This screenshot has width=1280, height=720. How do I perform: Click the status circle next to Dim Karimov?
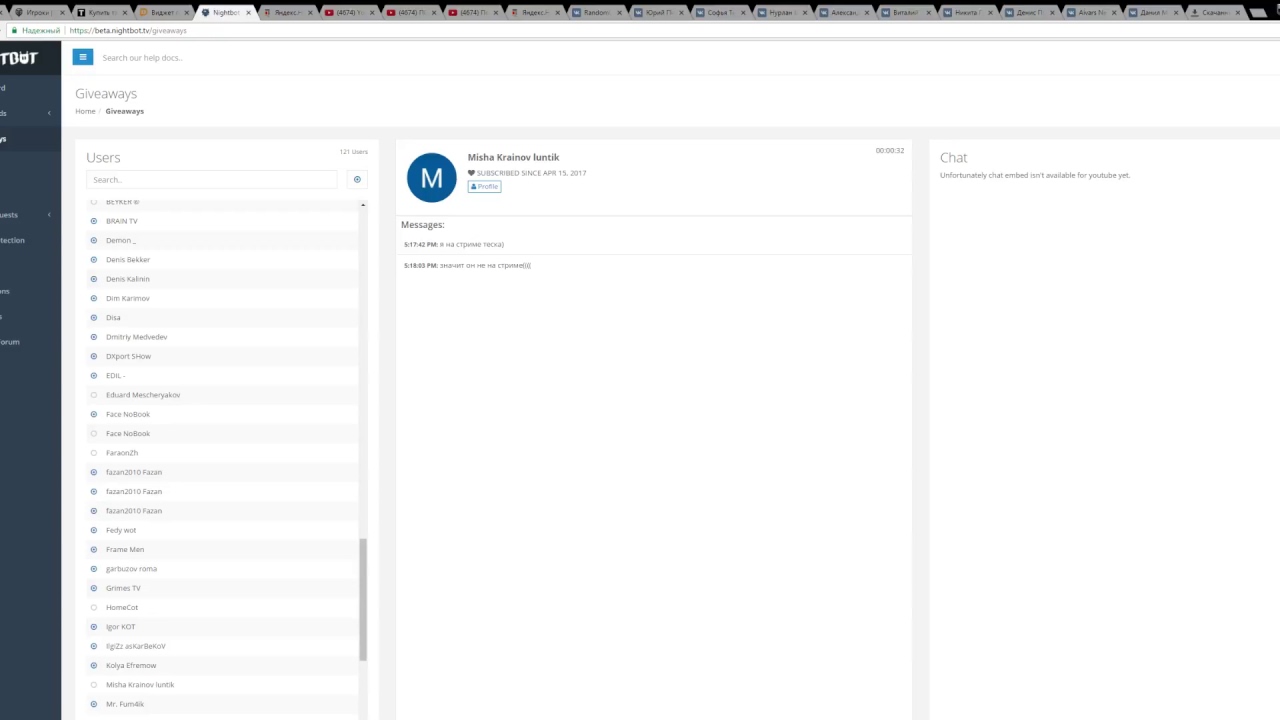(94, 298)
